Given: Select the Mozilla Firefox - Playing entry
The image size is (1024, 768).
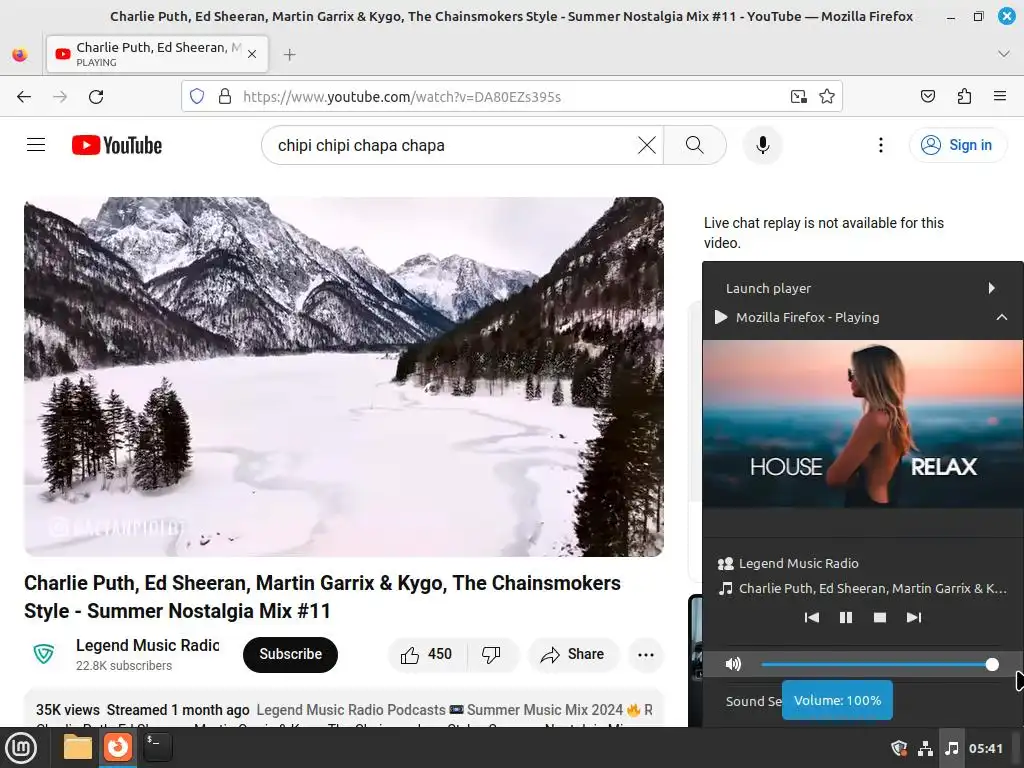Looking at the screenshot, I should pos(862,317).
